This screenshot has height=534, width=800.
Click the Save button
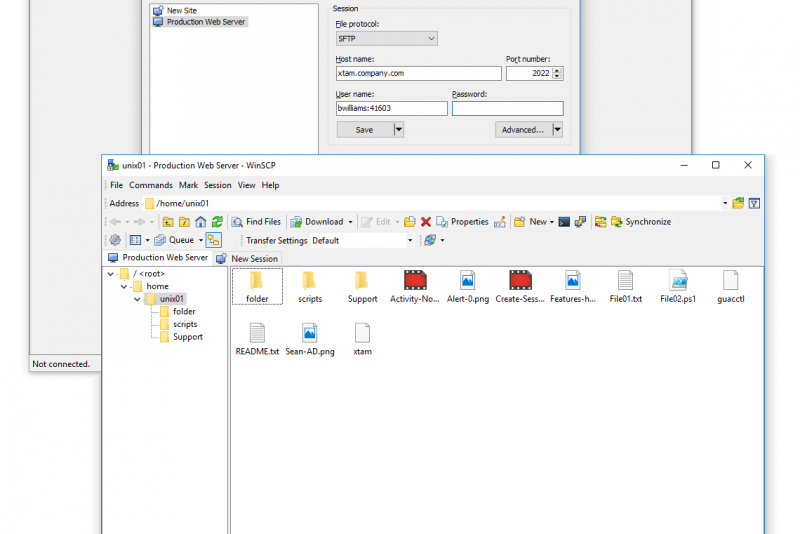(364, 129)
